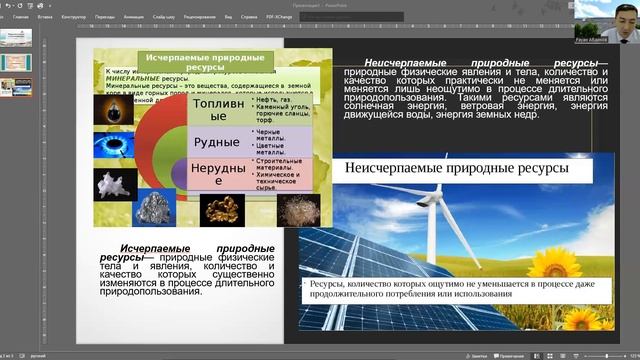Select the grey metallic ore picture
This screenshot has width=640, height=360.
click(154, 208)
